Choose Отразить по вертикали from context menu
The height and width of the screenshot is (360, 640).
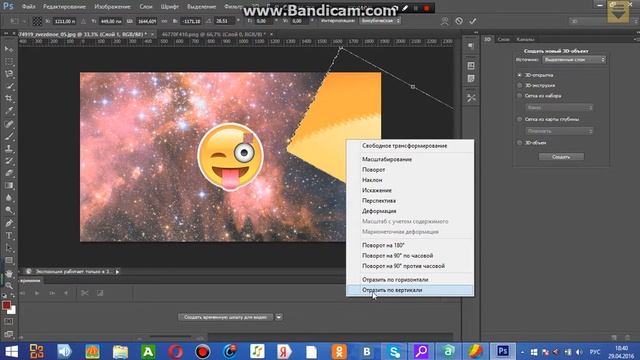pos(410,290)
